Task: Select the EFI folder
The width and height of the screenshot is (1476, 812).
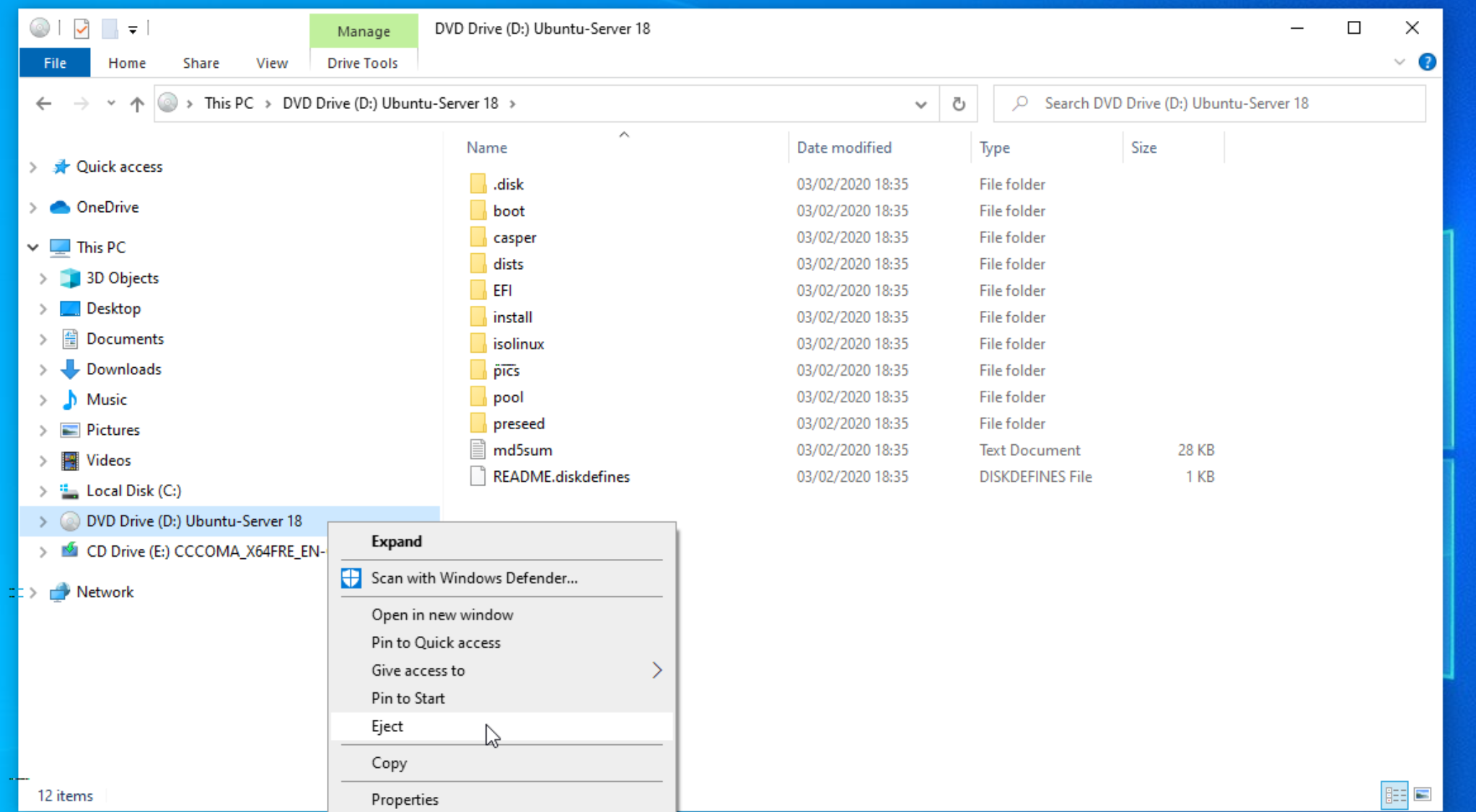Action: point(502,291)
